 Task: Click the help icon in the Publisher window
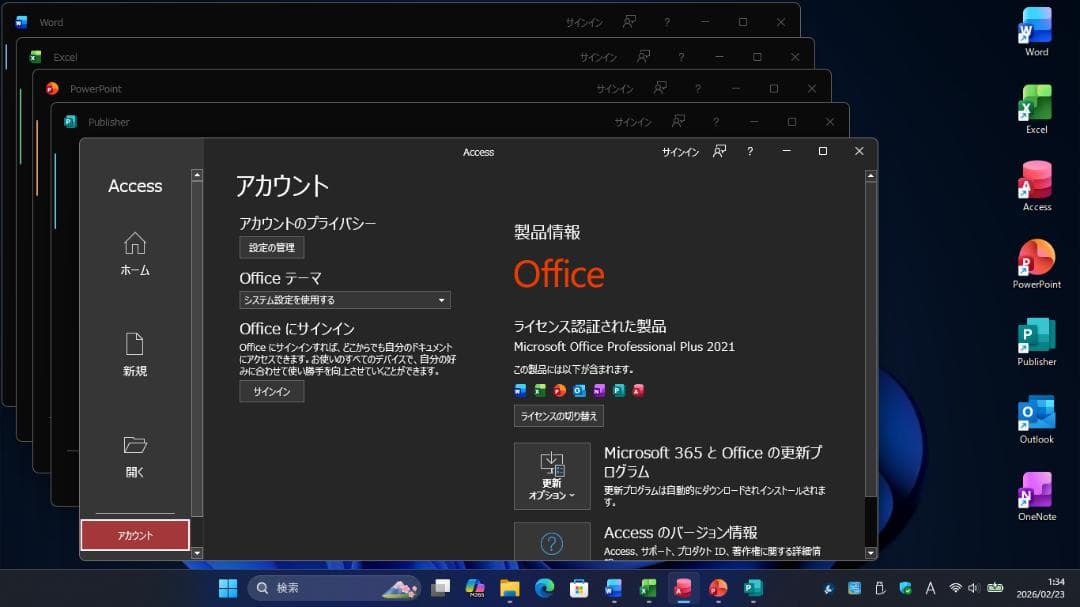click(x=716, y=122)
